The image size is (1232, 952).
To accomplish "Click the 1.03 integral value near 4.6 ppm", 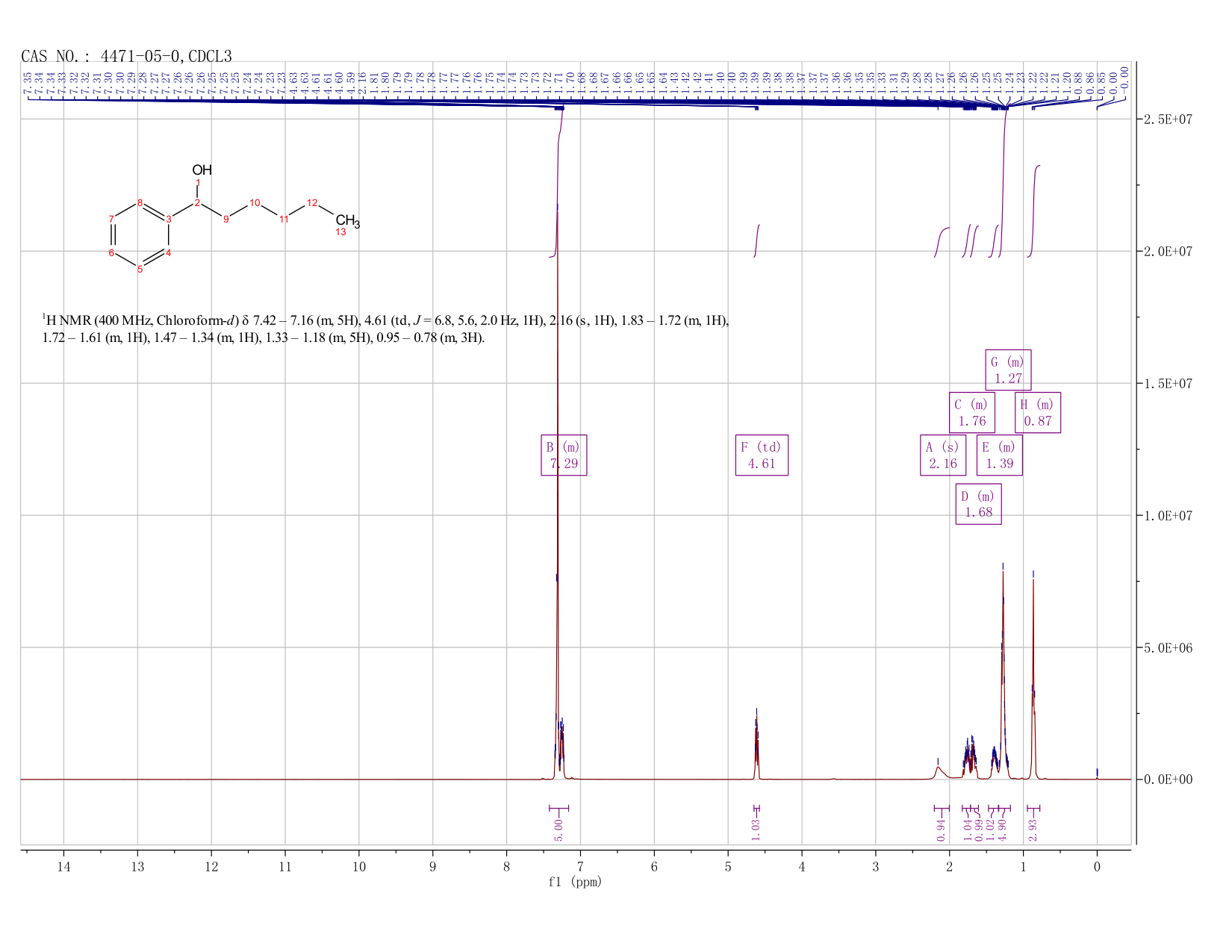I will [756, 830].
